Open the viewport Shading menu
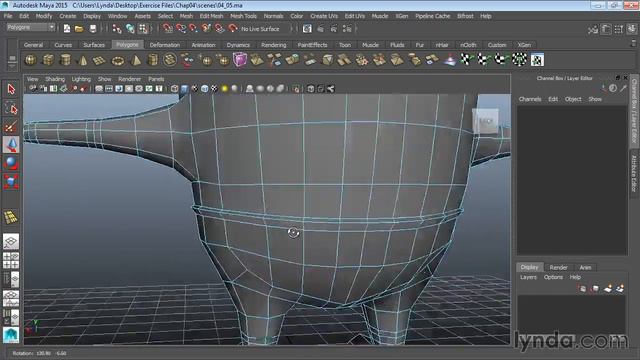This screenshot has height=360, width=640. [55, 79]
